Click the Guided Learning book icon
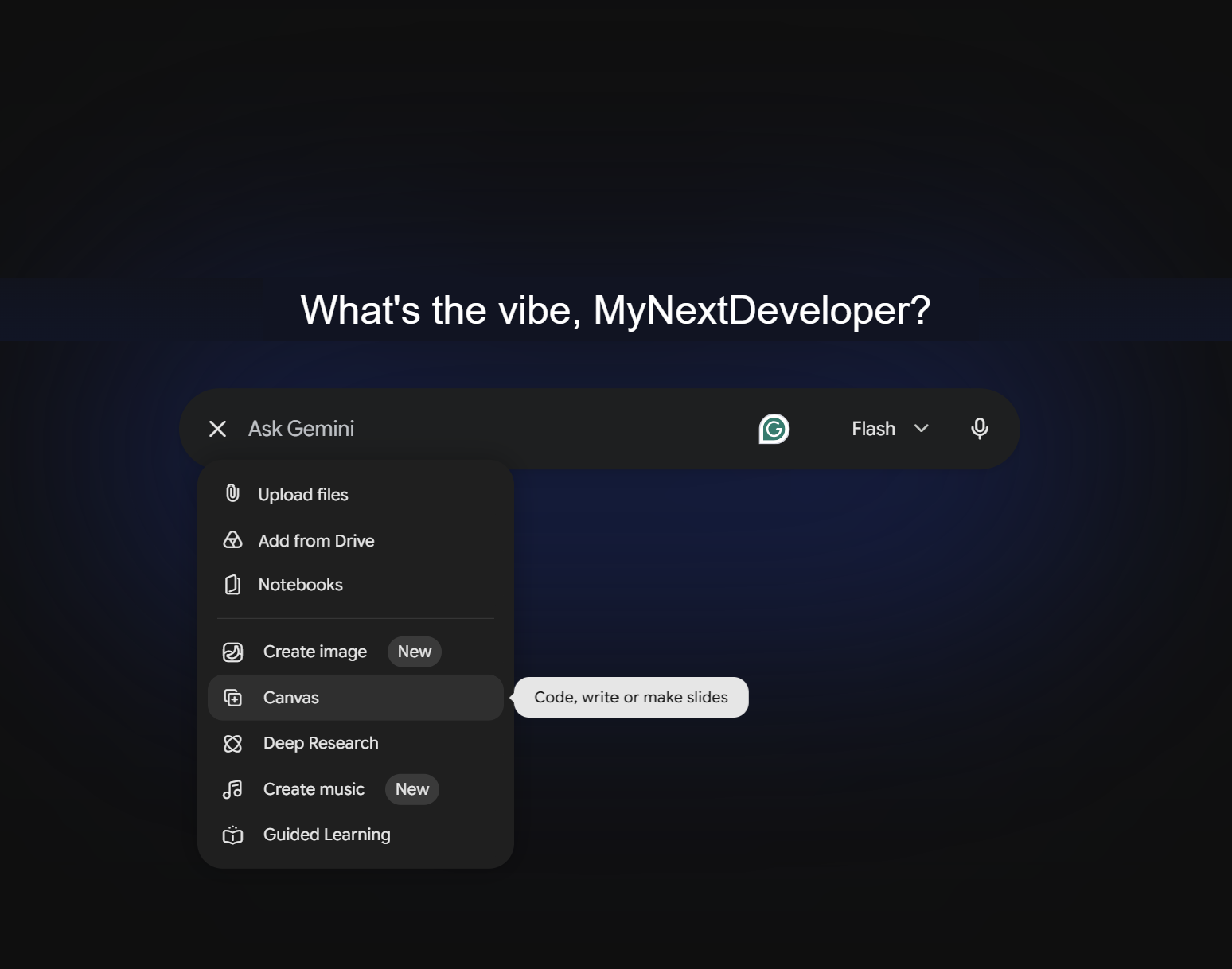The image size is (1232, 969). 232,835
